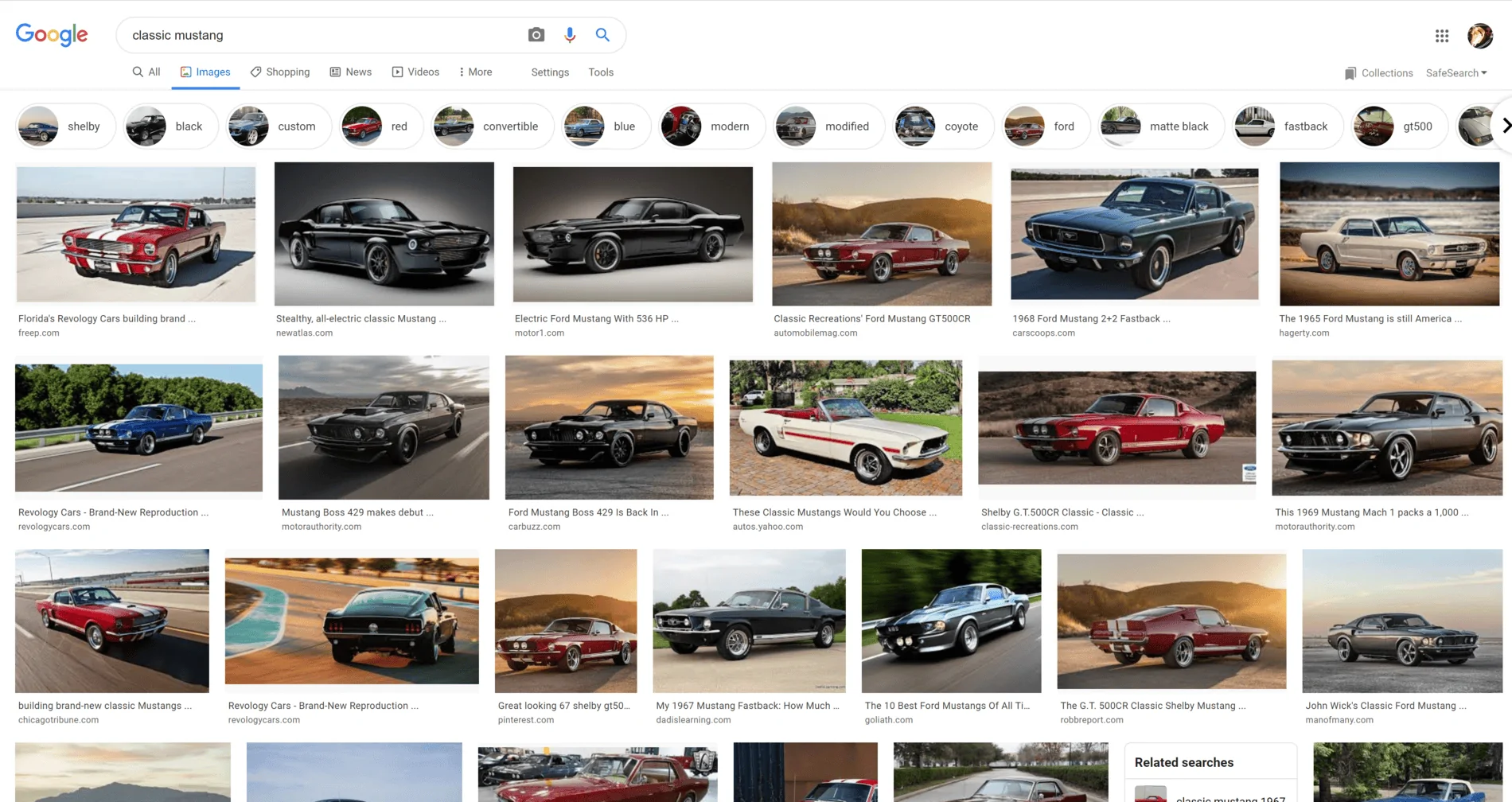
Task: Click the Google logo
Action: tap(52, 35)
